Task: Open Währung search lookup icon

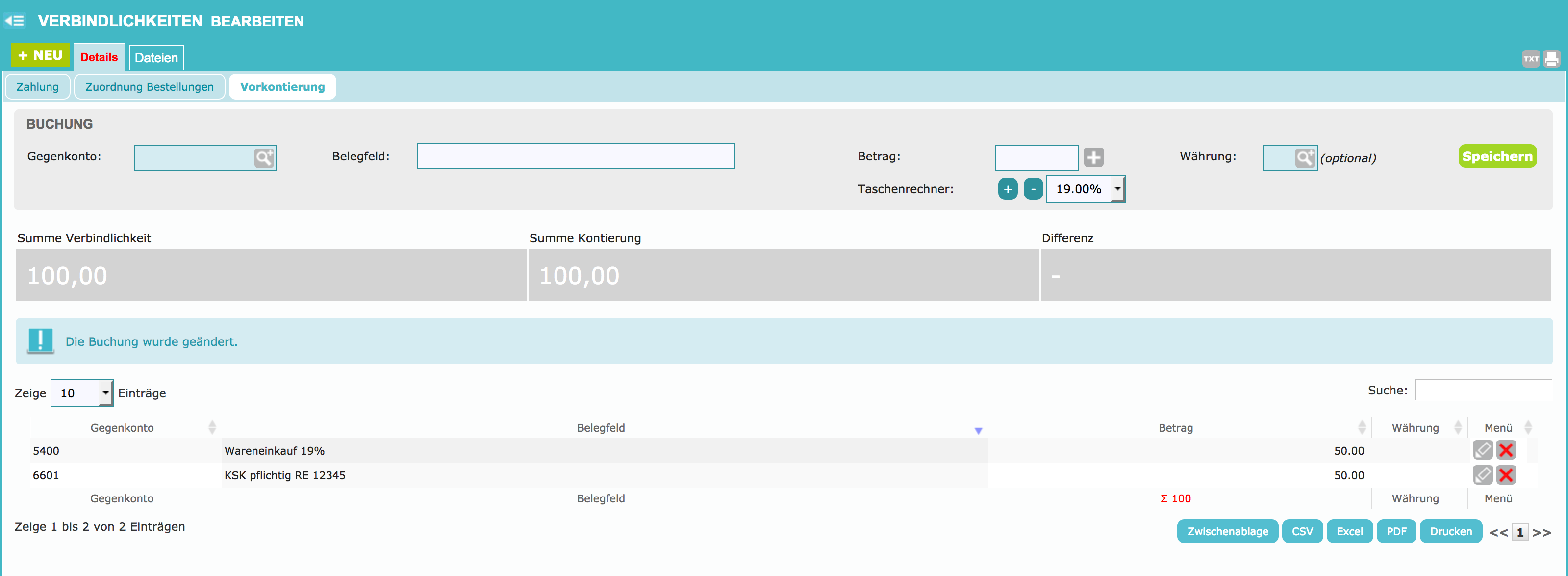Action: (1304, 158)
